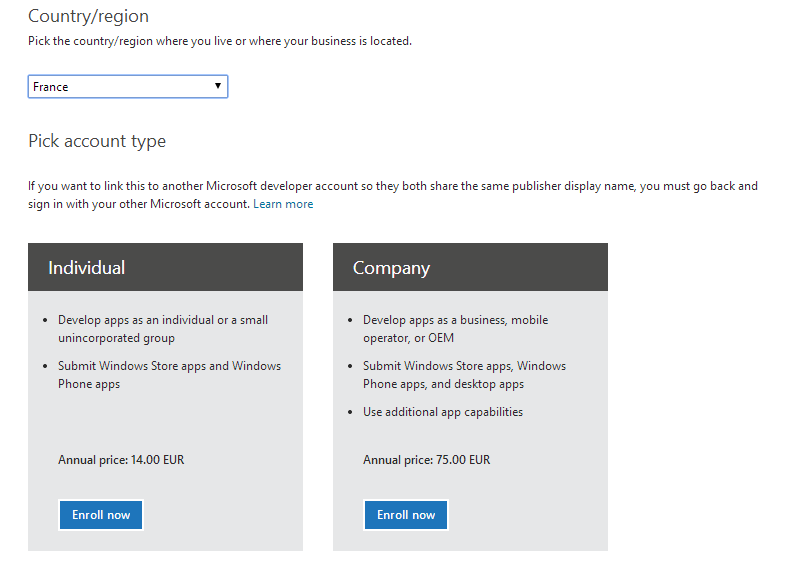Click the paragraph about linking Microsoft developer accounts

click(x=392, y=195)
